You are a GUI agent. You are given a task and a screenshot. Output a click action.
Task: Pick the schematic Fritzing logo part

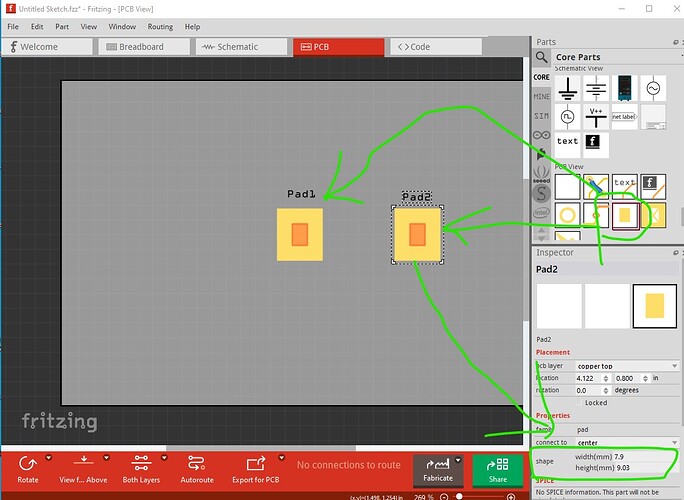596,145
